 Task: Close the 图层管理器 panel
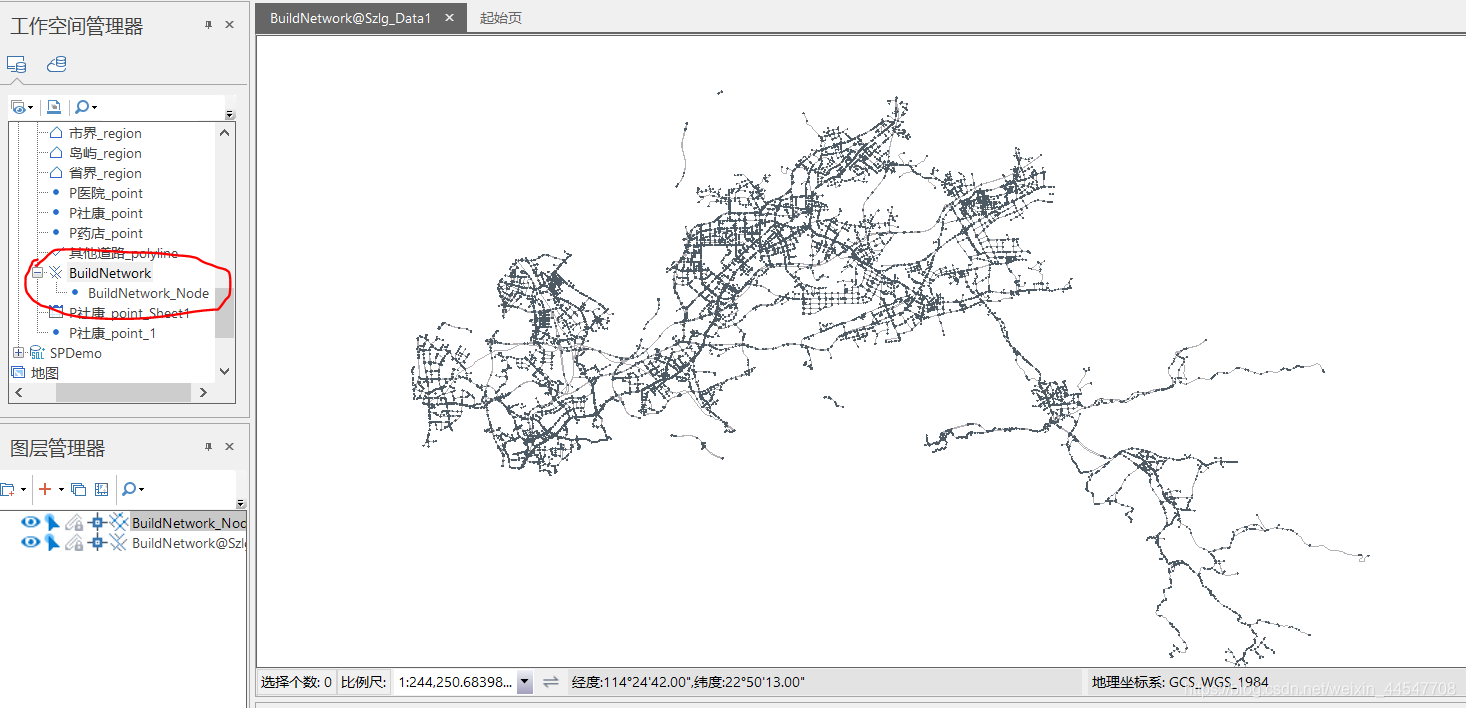230,447
